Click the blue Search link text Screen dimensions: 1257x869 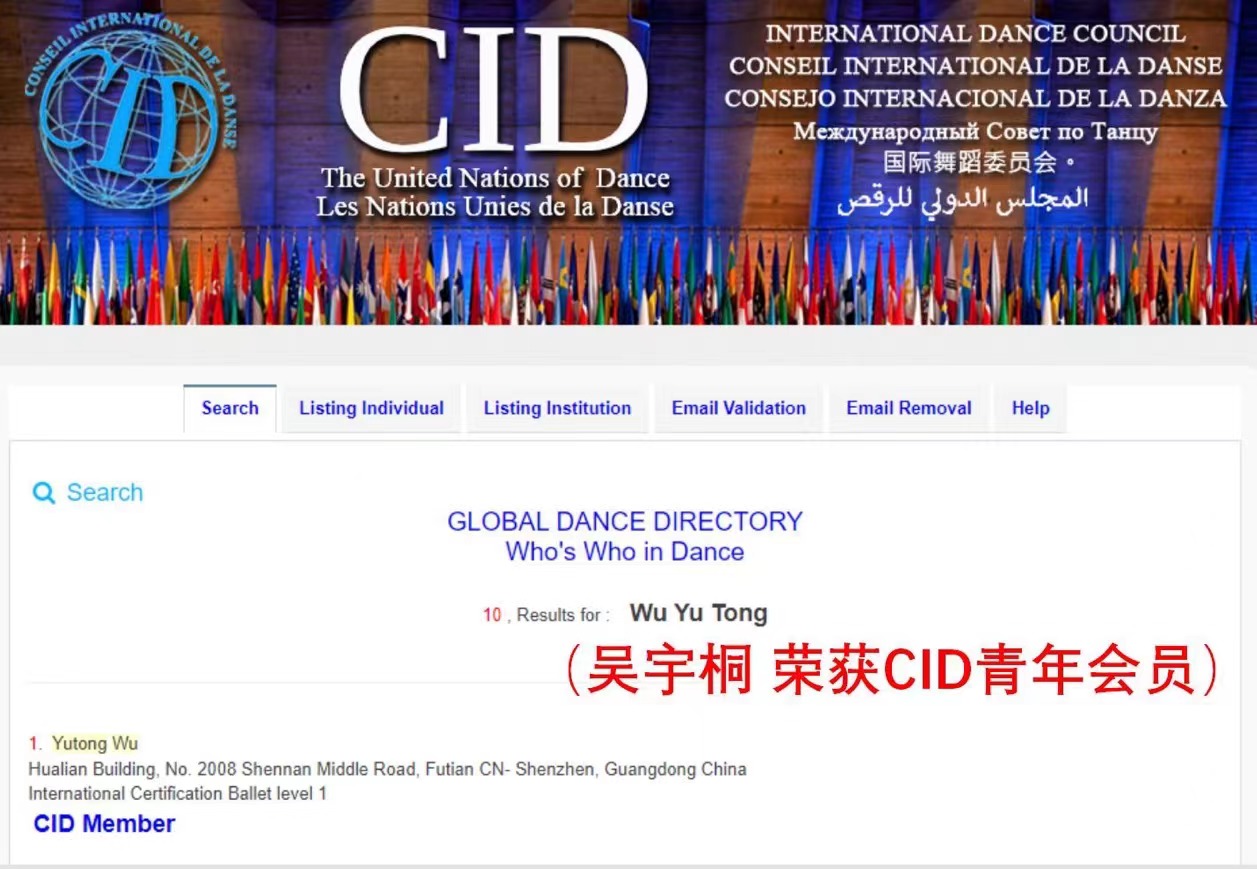pos(104,493)
